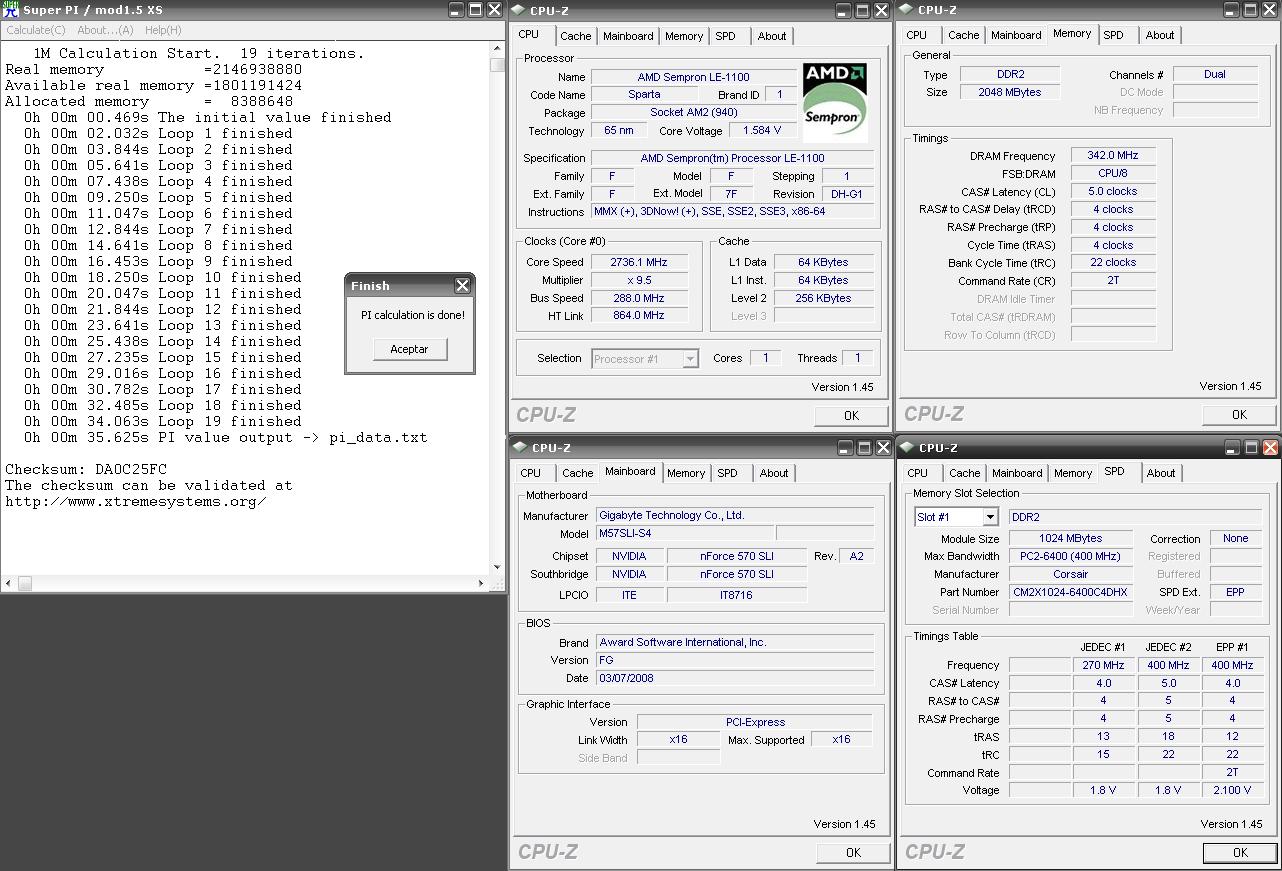The image size is (1282, 871).
Task: Select Mainboard tab in top-left CPU-Z window
Action: pos(628,36)
